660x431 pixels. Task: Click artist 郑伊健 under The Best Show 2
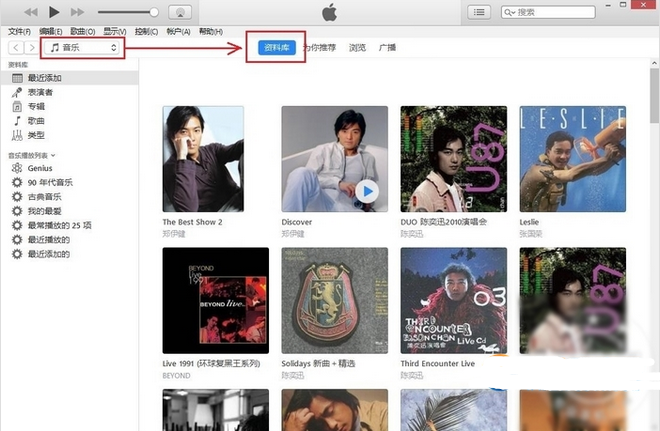[174, 234]
